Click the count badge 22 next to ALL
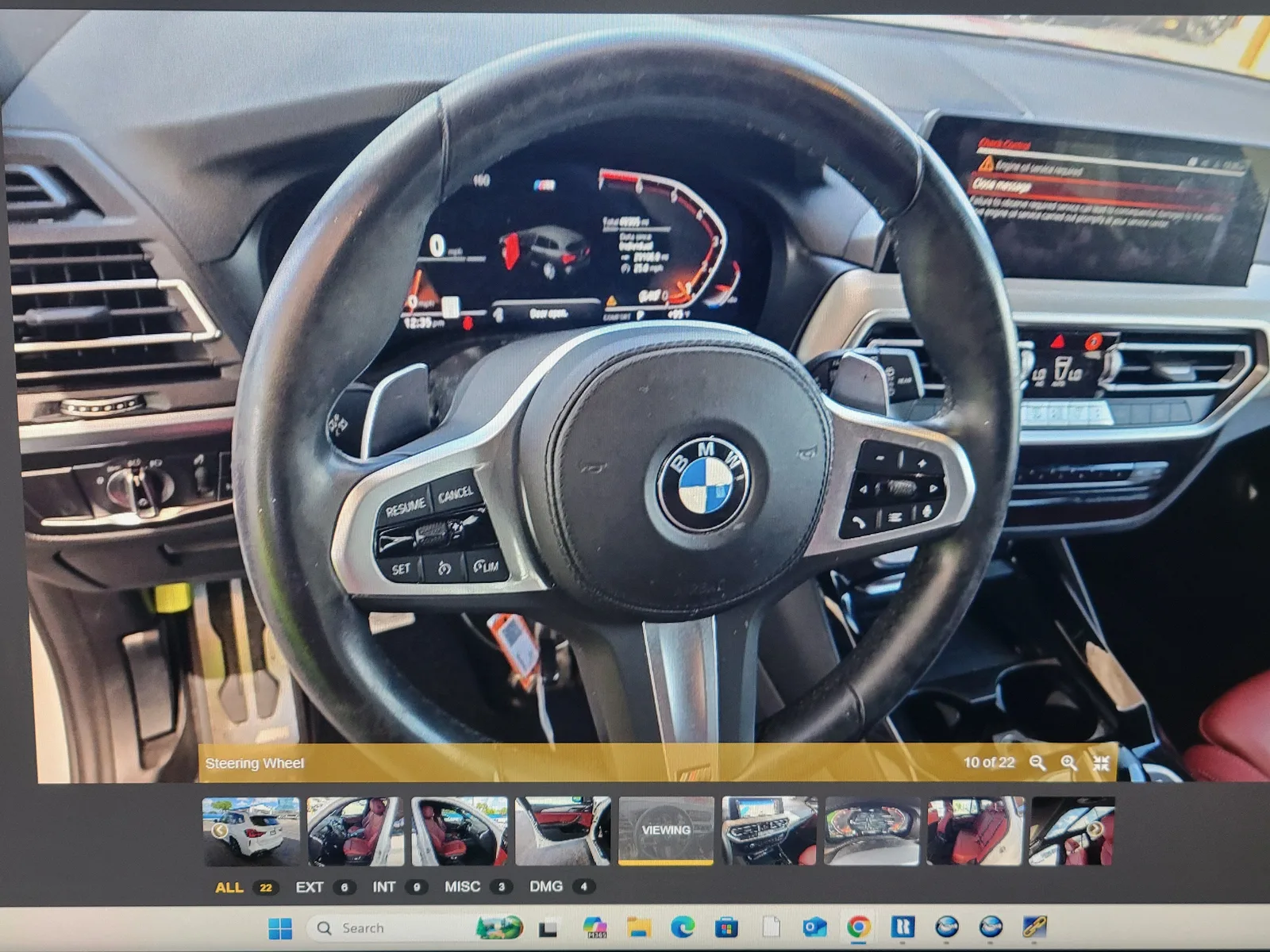The width and height of the screenshot is (1270, 952). pos(266,888)
